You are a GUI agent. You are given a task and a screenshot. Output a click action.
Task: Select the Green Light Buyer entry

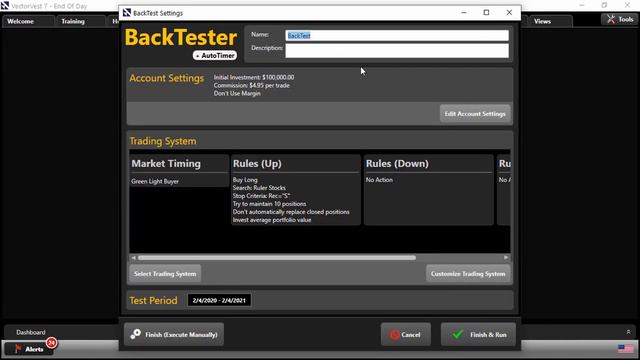[155, 181]
